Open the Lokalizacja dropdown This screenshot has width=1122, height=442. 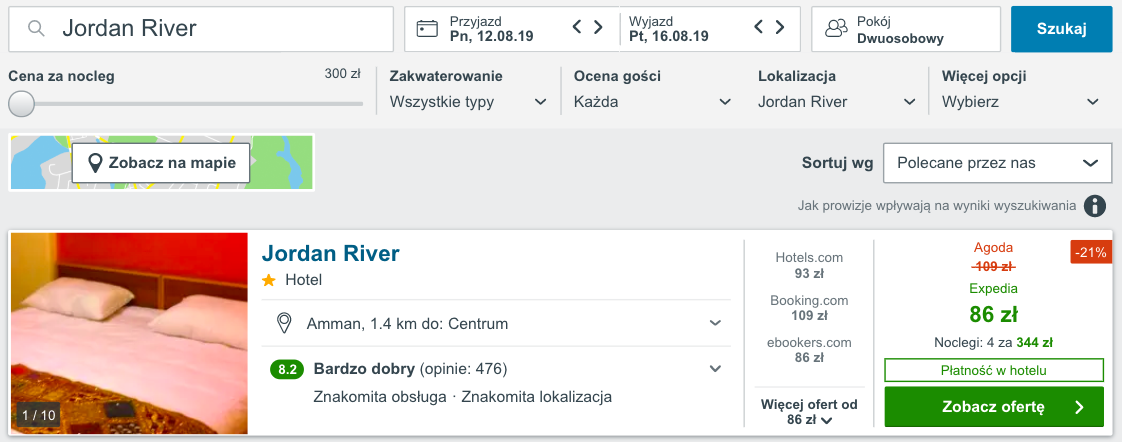837,102
